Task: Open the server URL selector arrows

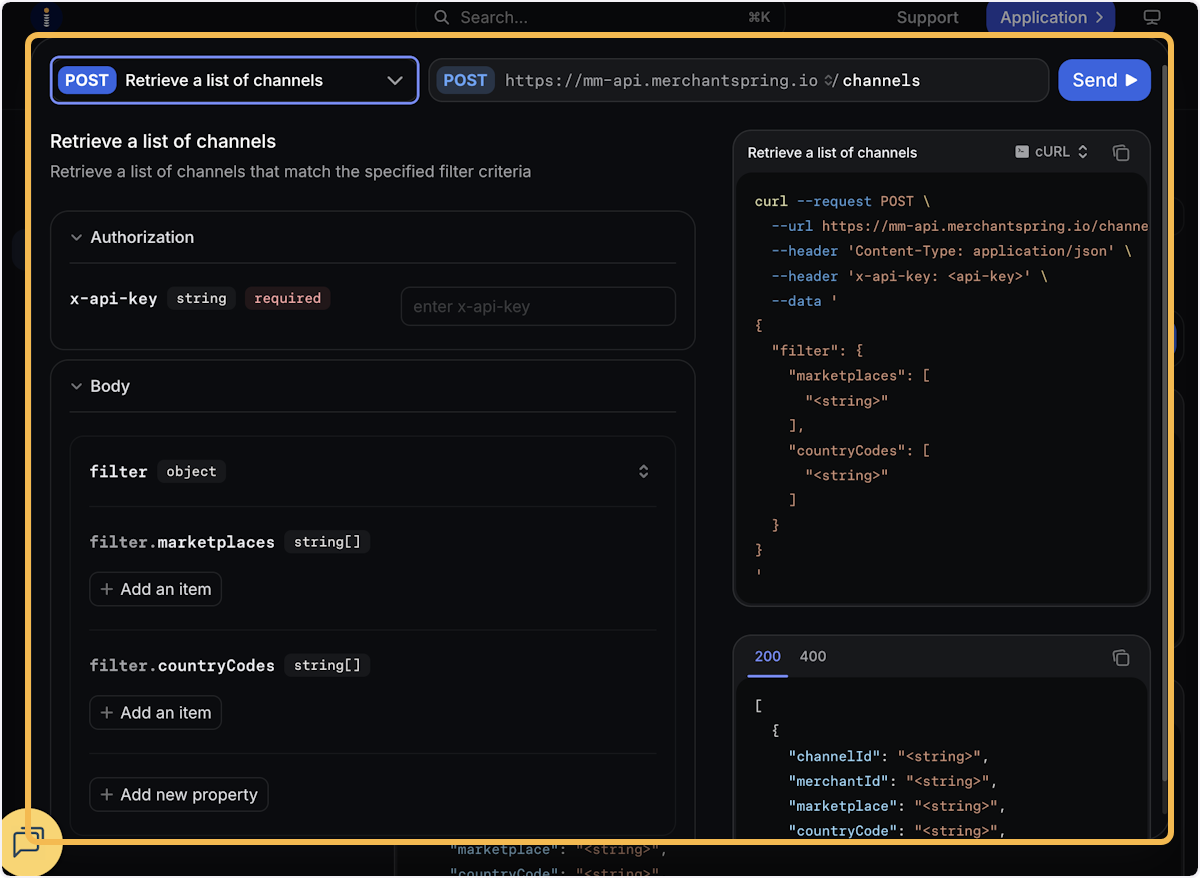Action: [x=829, y=81]
